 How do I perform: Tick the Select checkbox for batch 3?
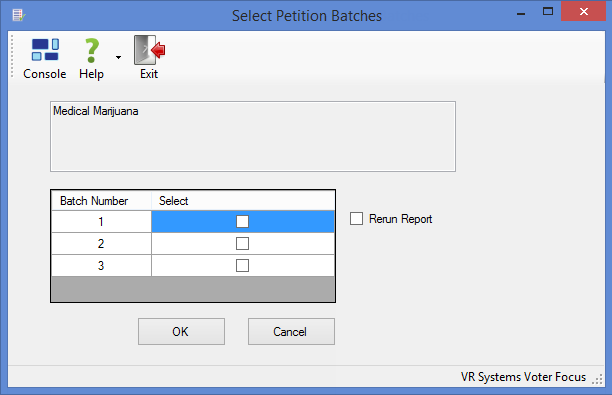pyautogui.click(x=242, y=265)
